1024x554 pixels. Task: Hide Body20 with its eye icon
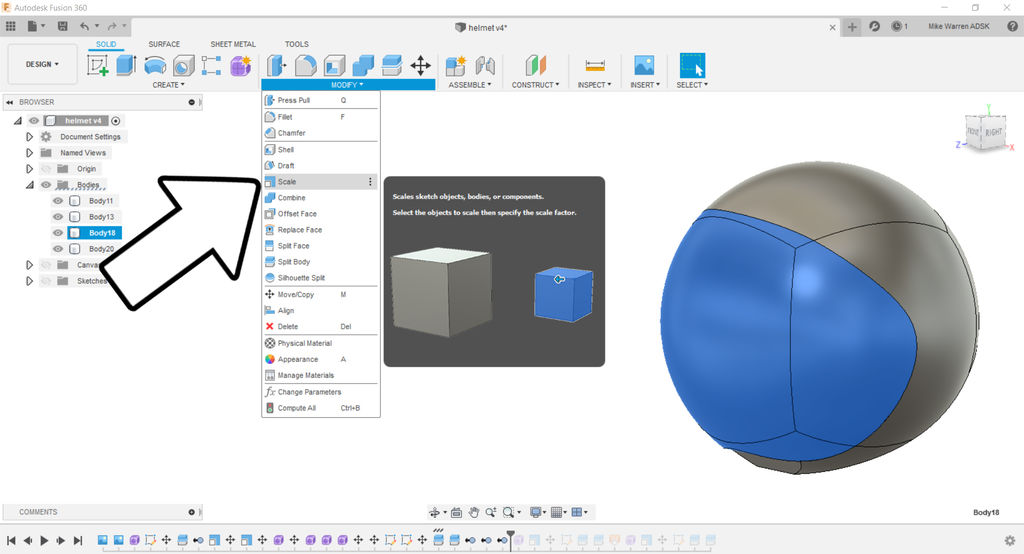(x=58, y=249)
